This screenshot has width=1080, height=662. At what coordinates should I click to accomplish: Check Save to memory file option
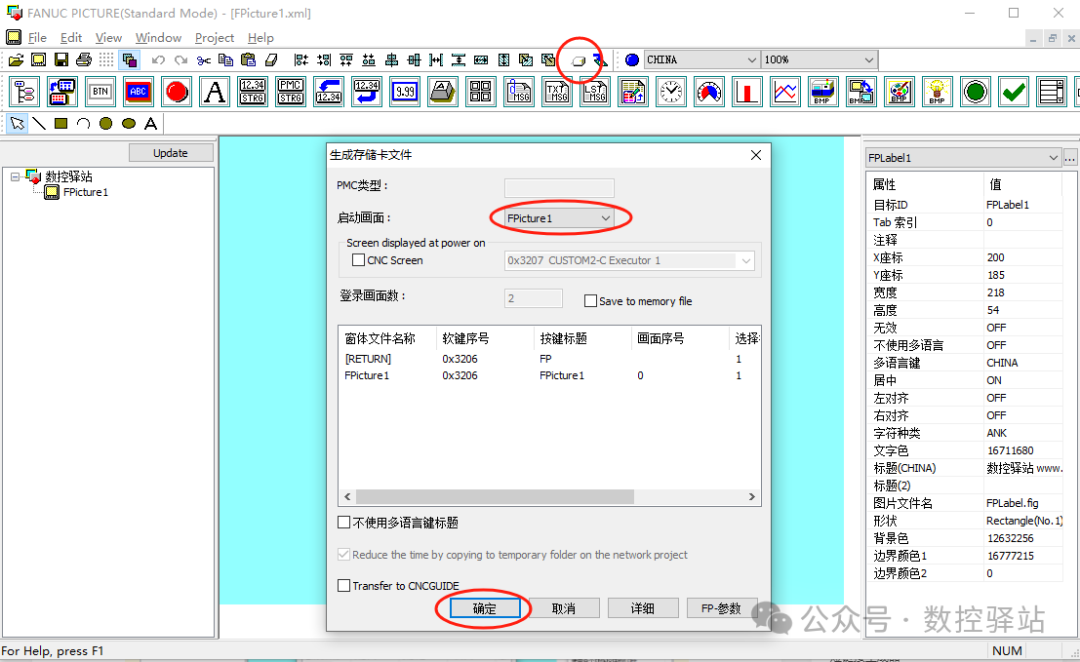pyautogui.click(x=590, y=301)
